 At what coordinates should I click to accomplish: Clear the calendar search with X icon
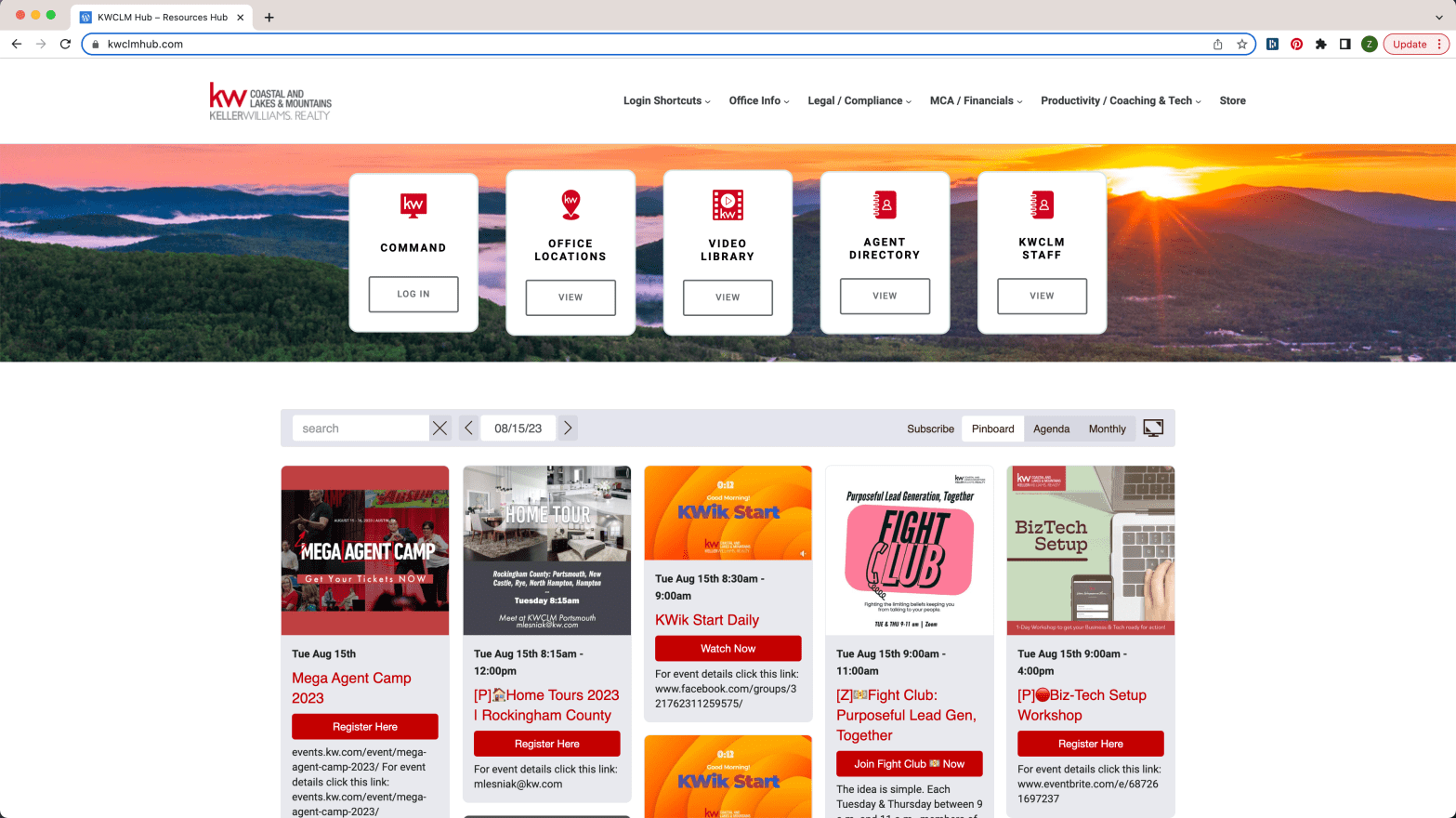pos(439,429)
